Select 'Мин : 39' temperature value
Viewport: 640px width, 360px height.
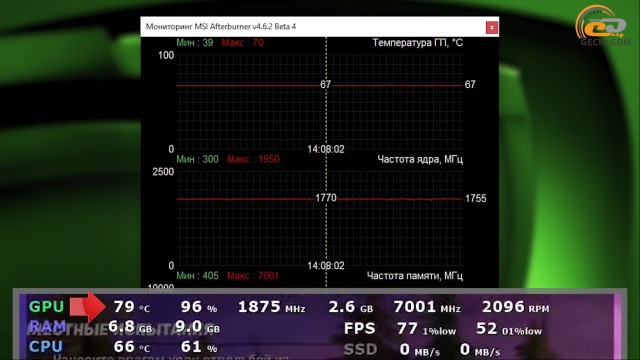click(x=195, y=42)
